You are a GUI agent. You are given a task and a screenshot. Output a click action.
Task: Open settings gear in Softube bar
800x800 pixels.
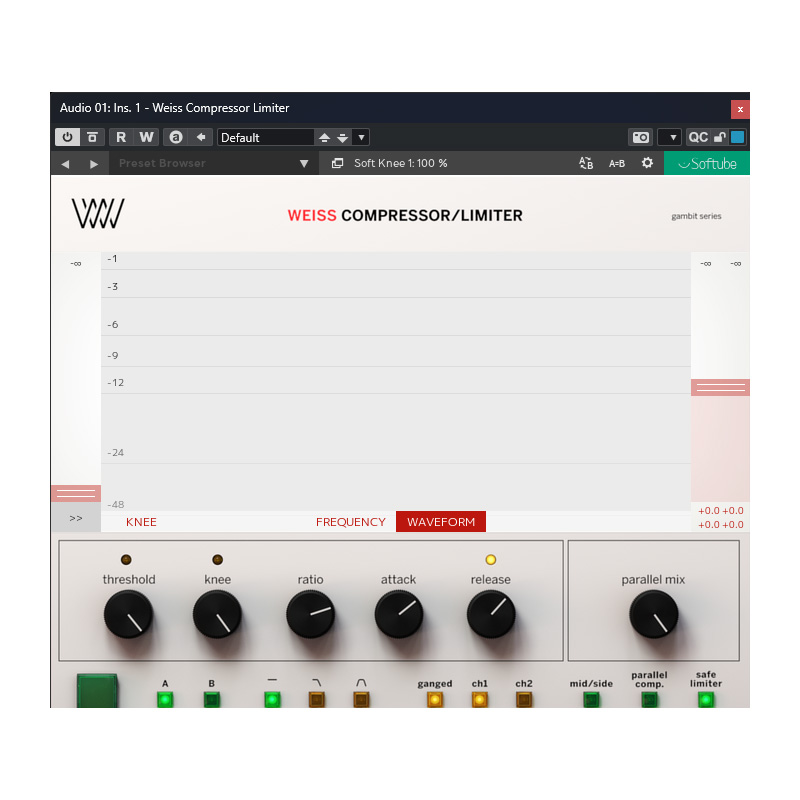tap(647, 163)
